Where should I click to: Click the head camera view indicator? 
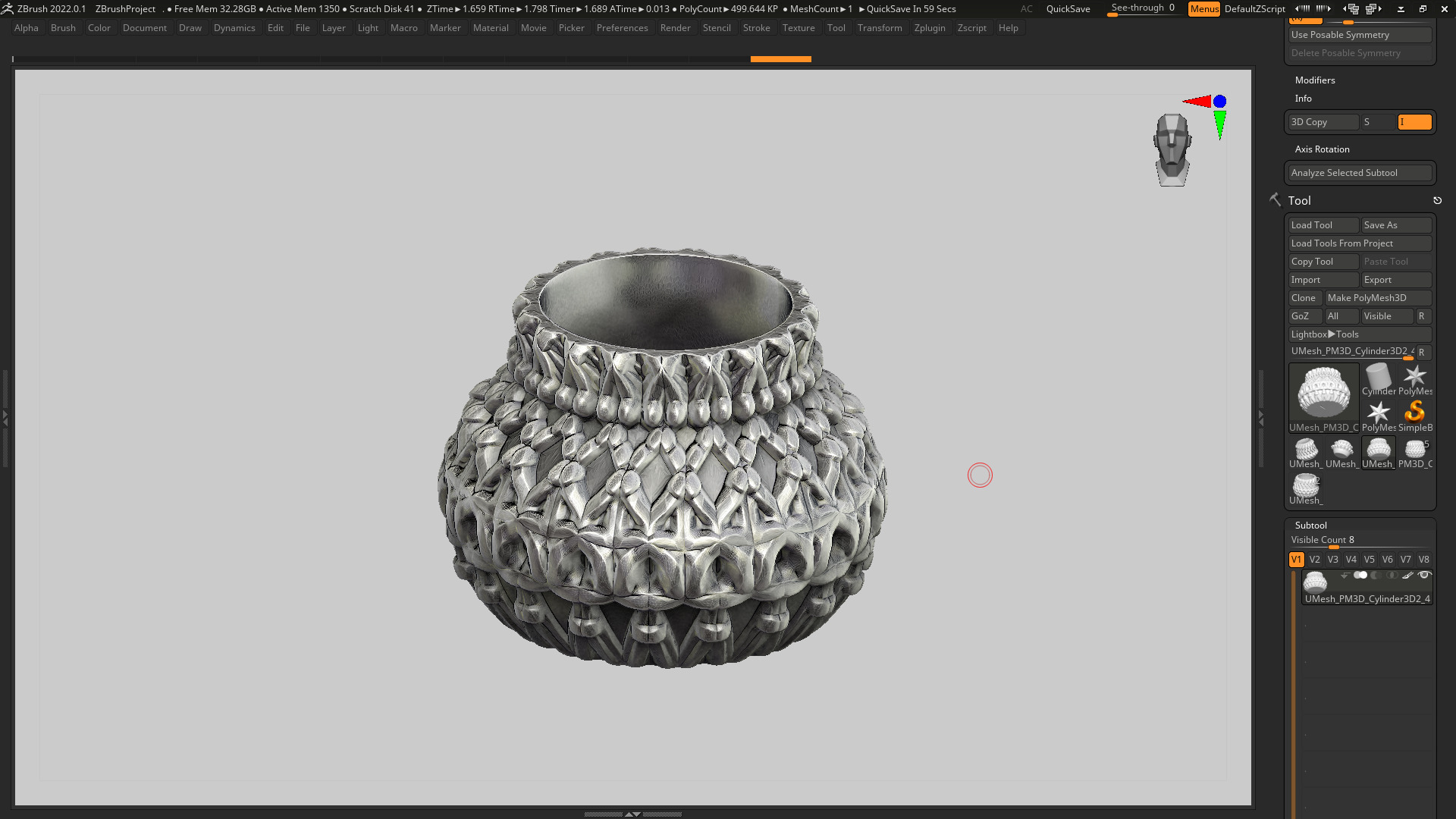pyautogui.click(x=1172, y=150)
